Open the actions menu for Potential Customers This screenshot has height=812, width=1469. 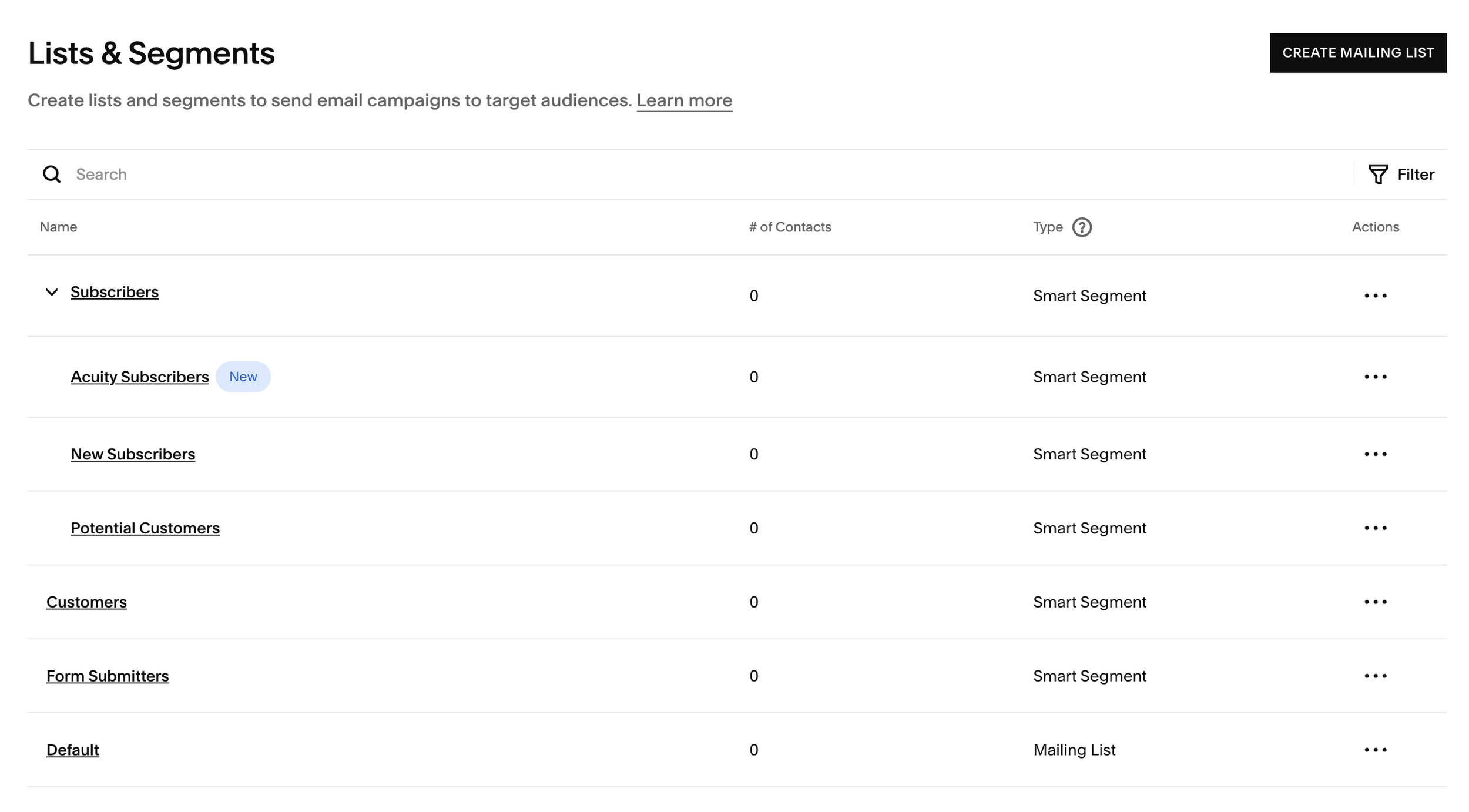(x=1376, y=528)
